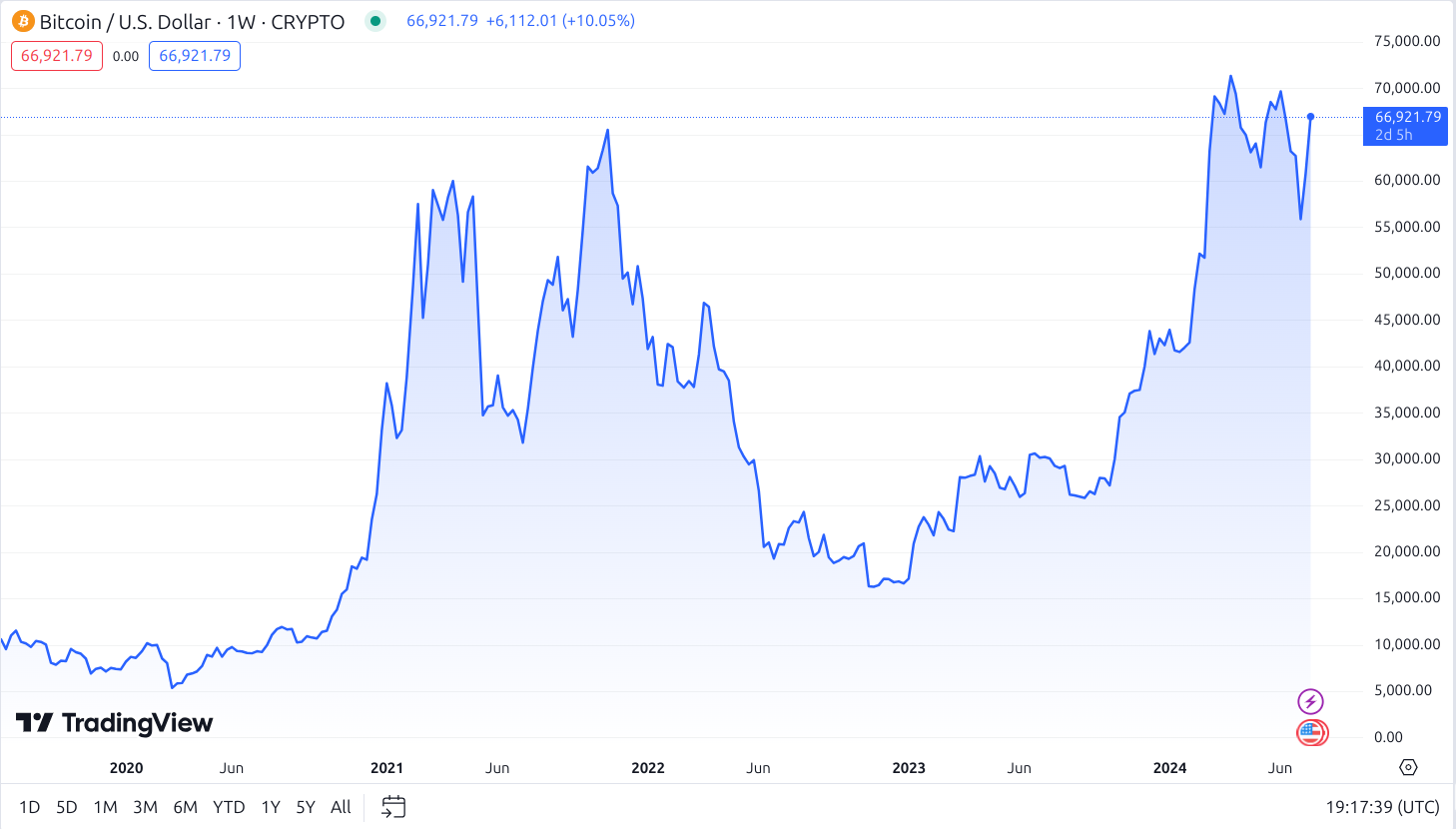Image resolution: width=1456 pixels, height=829 pixels.
Task: Click the current price label on the price axis
Action: [1405, 126]
